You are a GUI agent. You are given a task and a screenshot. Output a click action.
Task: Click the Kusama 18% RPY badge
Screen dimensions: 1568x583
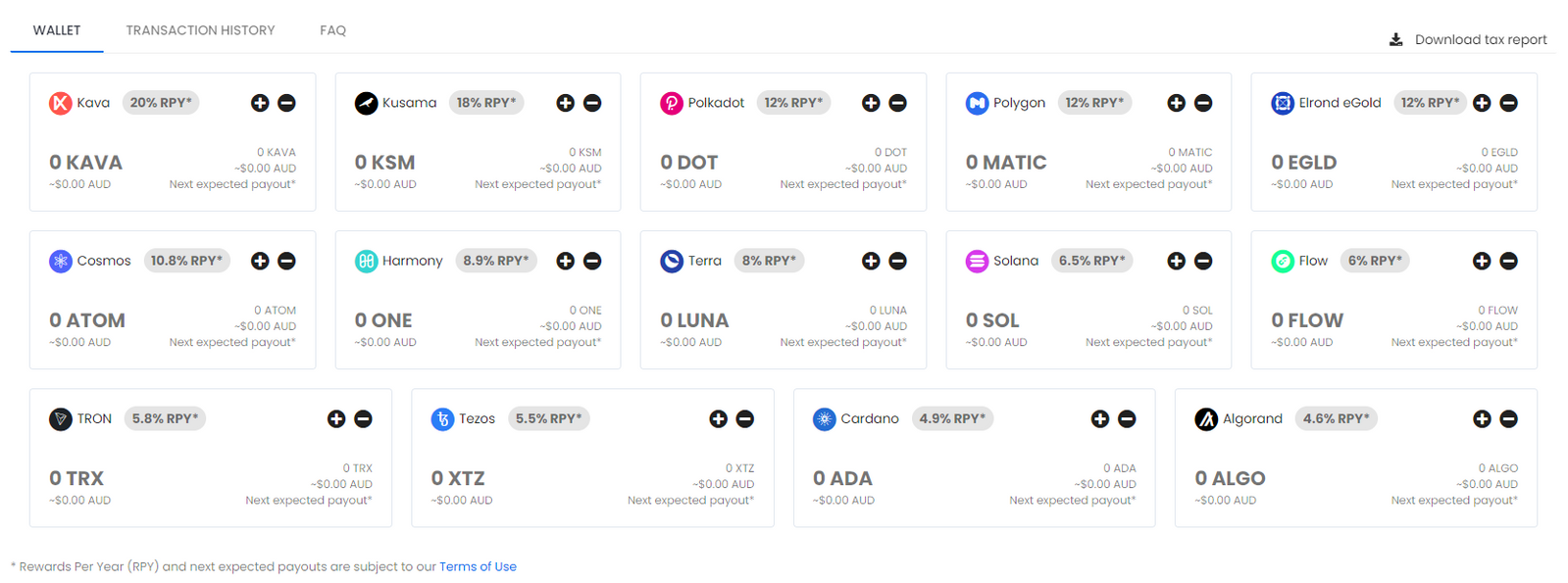tap(486, 103)
